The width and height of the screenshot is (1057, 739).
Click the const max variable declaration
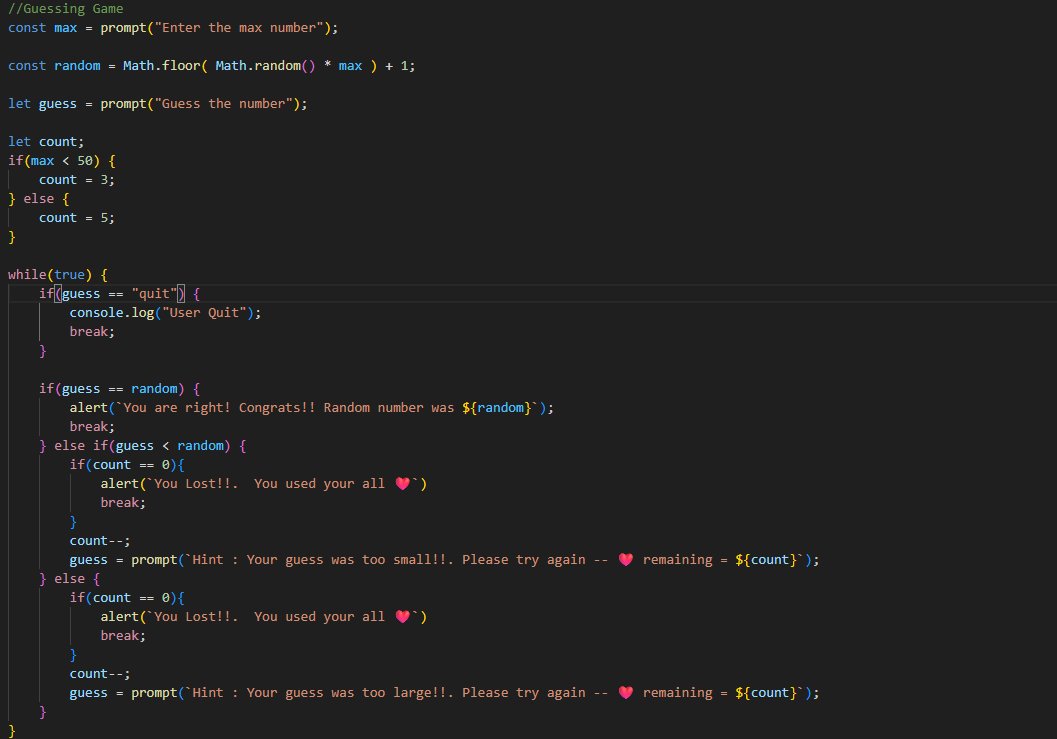44,27
